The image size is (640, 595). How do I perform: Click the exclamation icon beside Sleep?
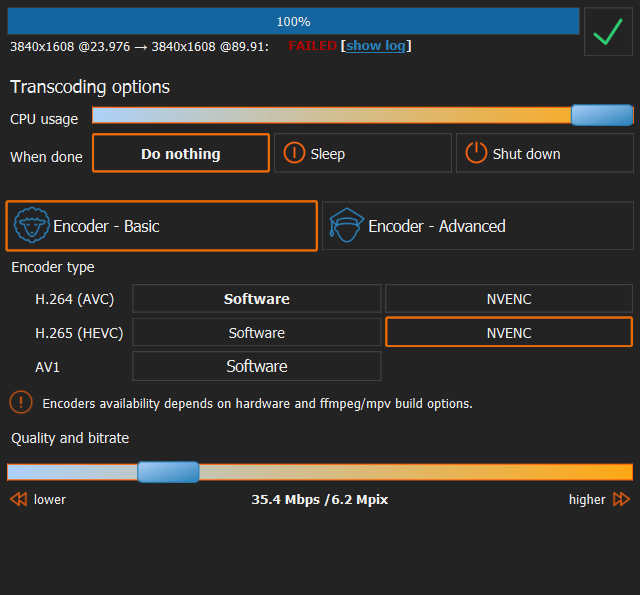click(x=294, y=154)
